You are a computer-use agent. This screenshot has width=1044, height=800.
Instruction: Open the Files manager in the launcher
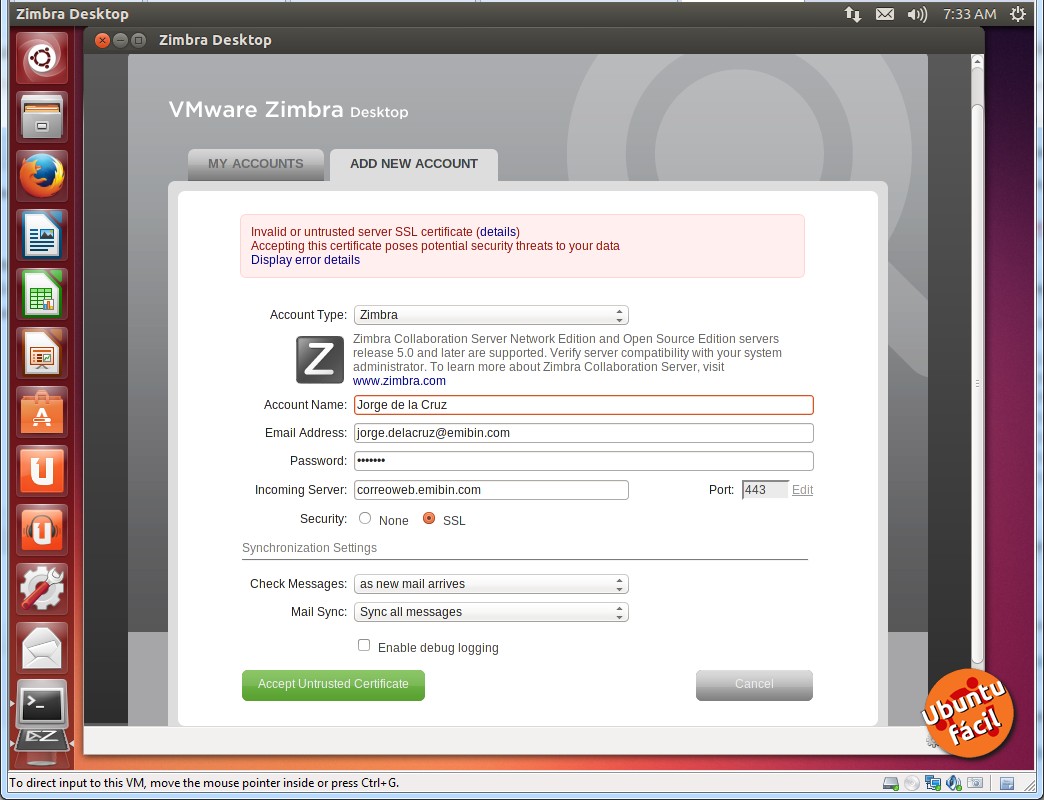pos(42,117)
